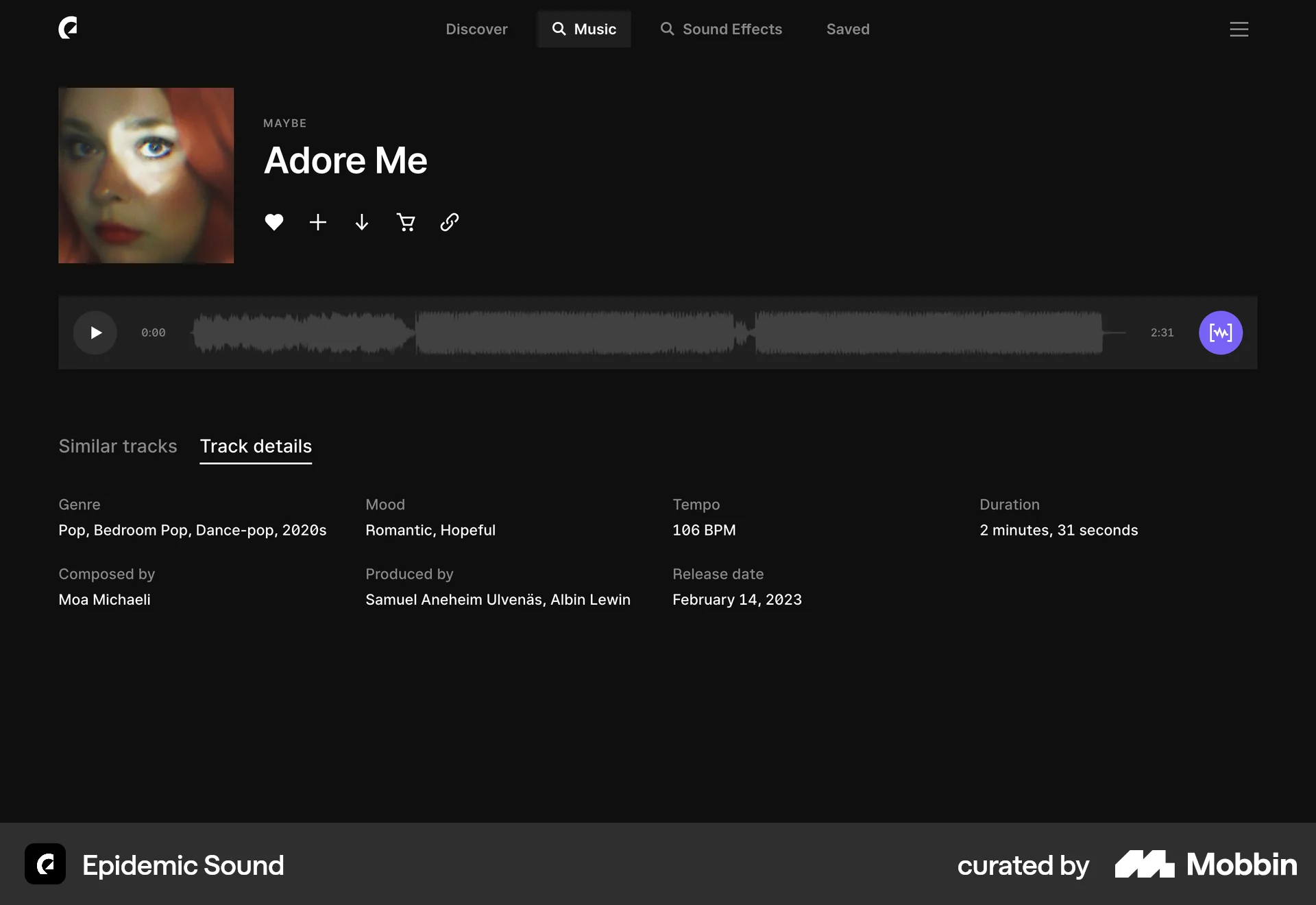This screenshot has height=905, width=1316.
Task: Select the Track details tab
Action: 255,446
